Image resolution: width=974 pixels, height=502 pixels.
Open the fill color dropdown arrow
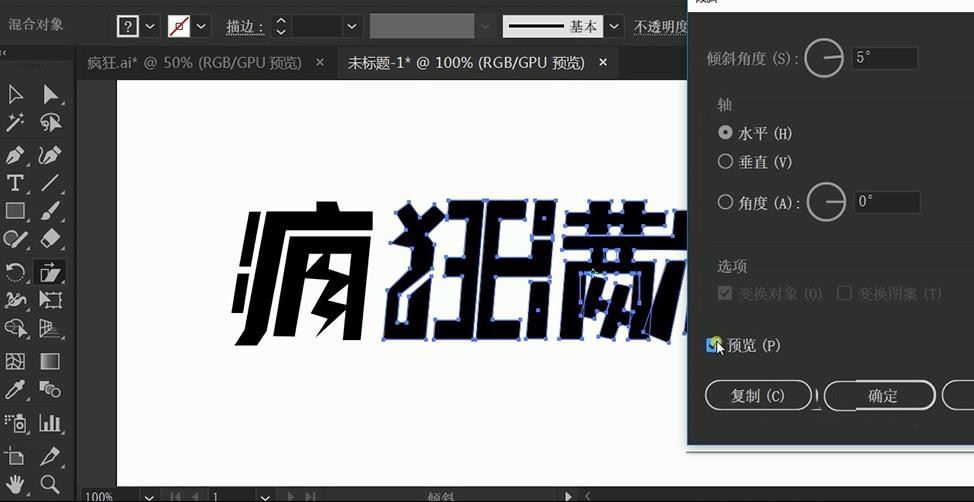150,26
